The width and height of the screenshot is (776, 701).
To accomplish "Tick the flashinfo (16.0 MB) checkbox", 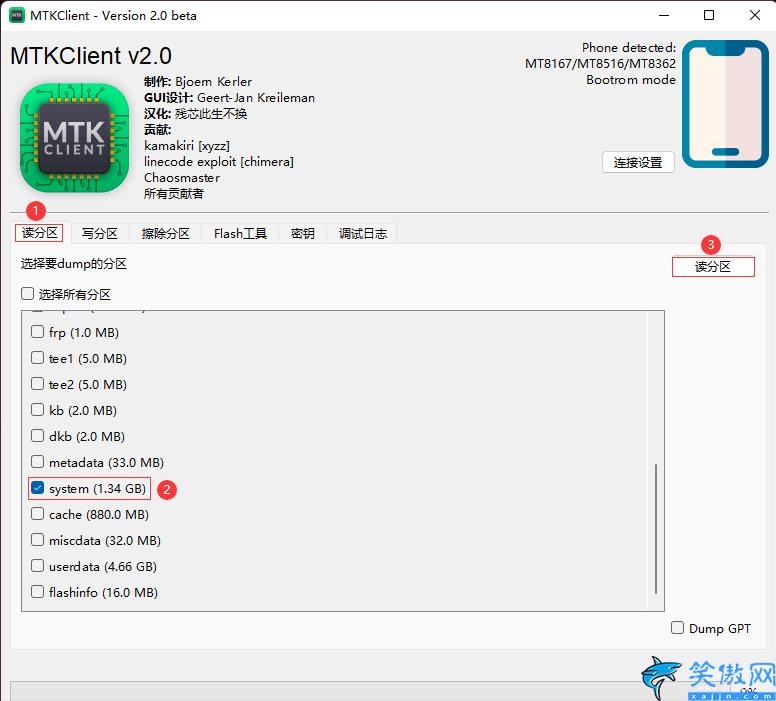I will click(x=37, y=592).
